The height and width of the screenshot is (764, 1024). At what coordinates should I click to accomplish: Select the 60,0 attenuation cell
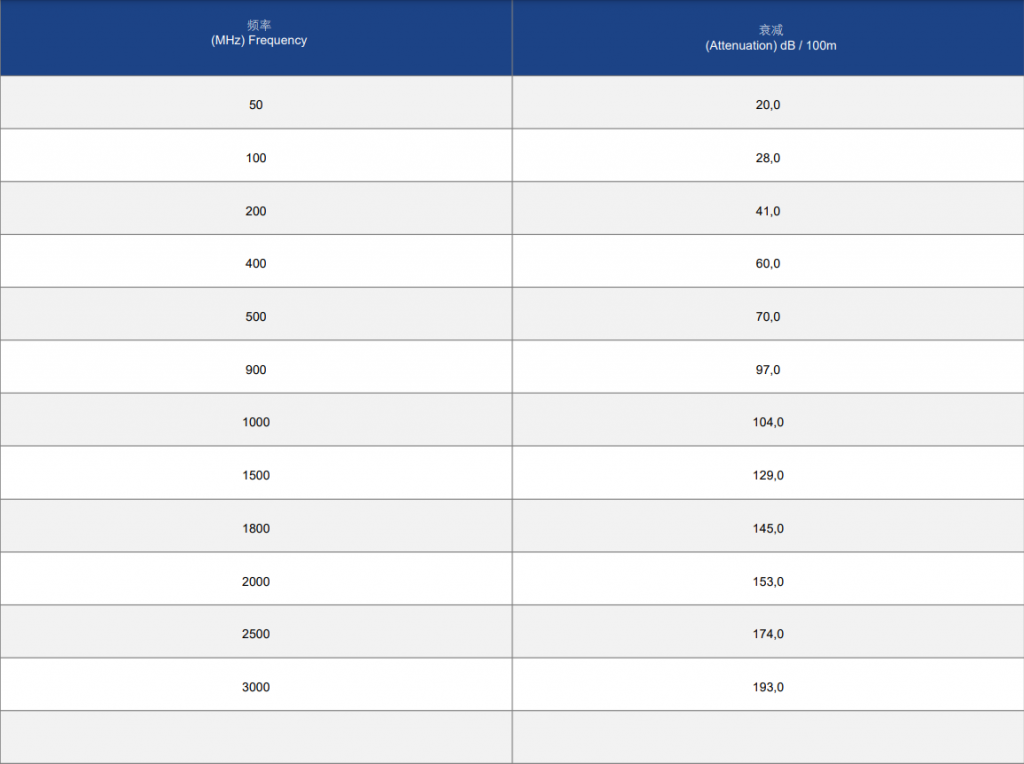(x=768, y=261)
